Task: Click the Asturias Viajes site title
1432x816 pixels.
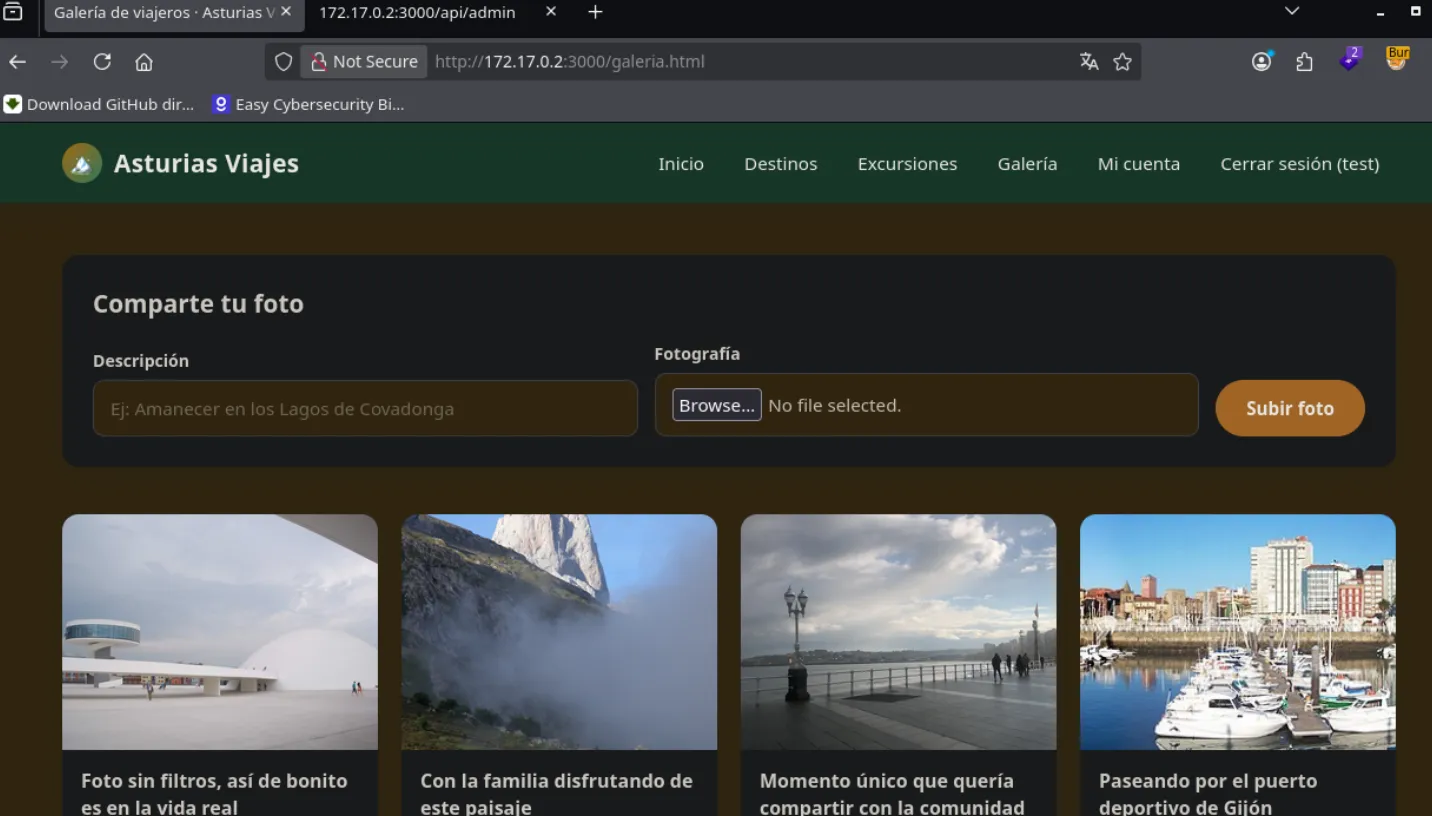Action: coord(206,163)
